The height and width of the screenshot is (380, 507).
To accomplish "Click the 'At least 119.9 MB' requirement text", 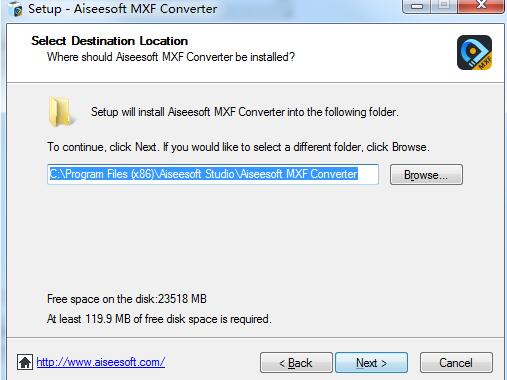I will pyautogui.click(x=159, y=319).
